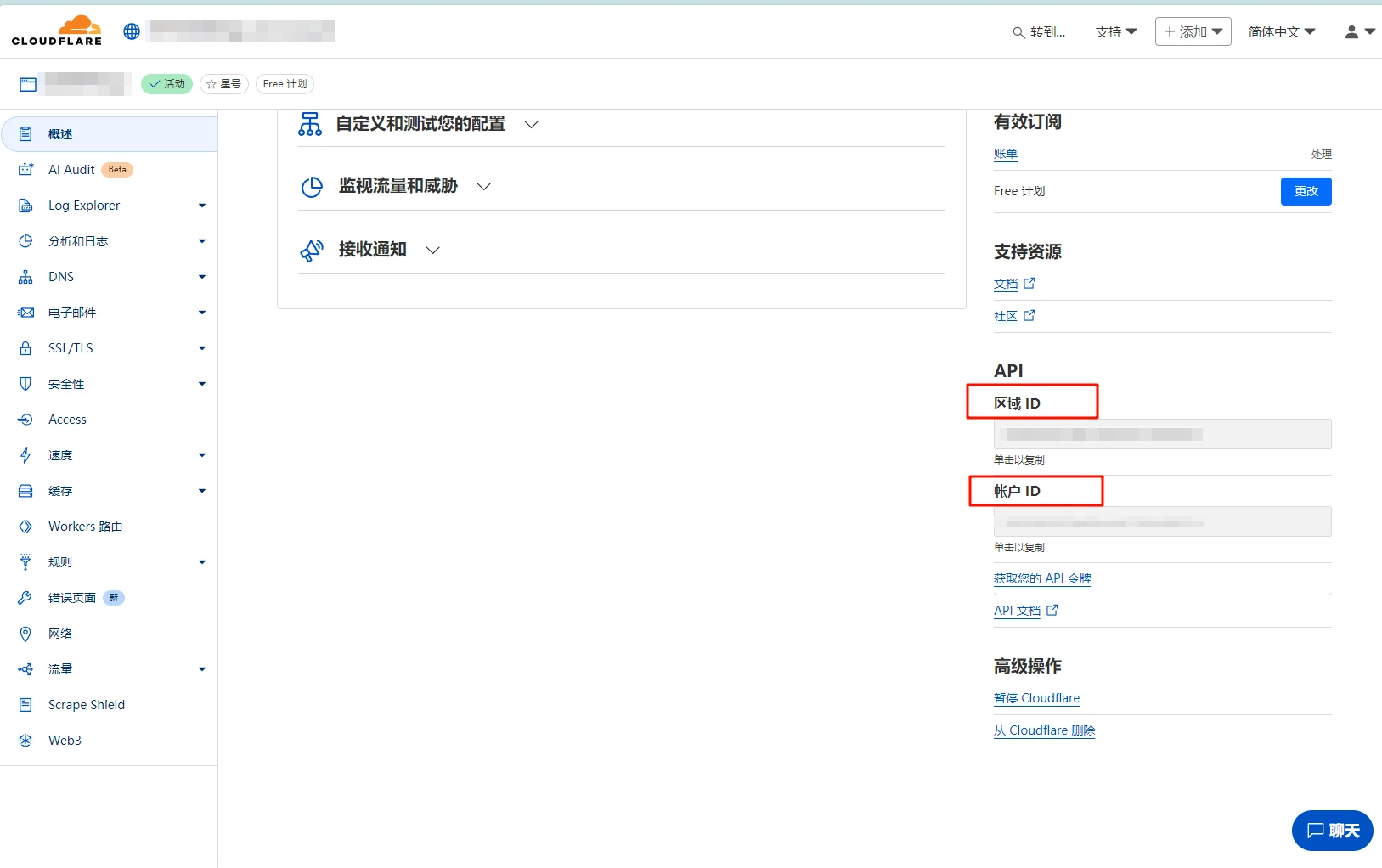Click the 接收通知 megaphone icon
This screenshot has height=868, width=1382.
pos(312,251)
